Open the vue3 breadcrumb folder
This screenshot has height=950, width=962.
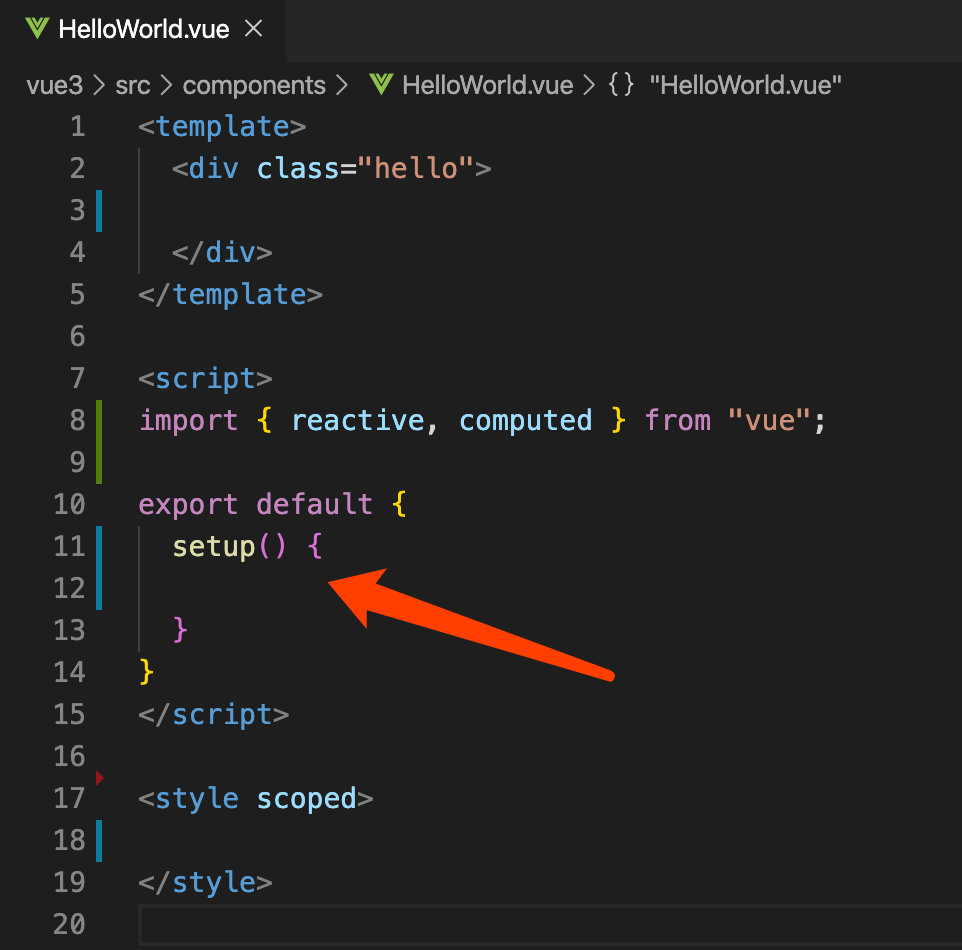(55, 85)
